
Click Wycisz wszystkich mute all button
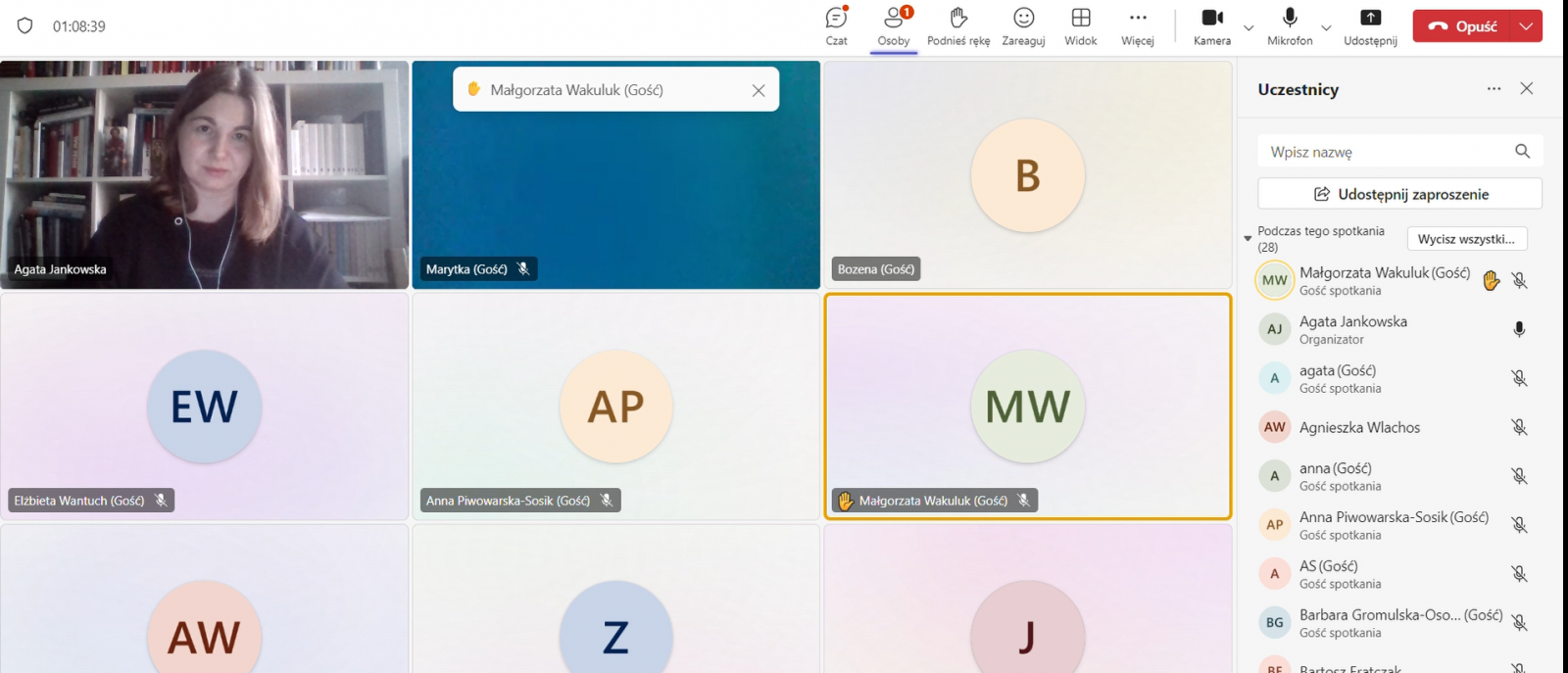click(x=1466, y=239)
